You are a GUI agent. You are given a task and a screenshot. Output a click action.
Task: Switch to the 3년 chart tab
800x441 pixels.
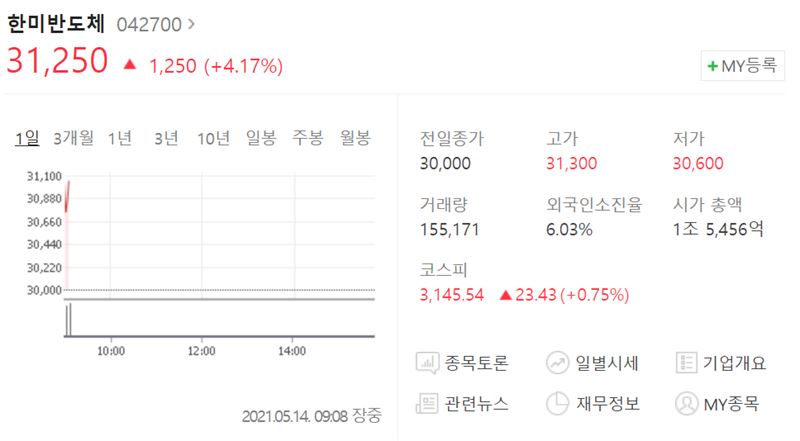click(x=166, y=138)
